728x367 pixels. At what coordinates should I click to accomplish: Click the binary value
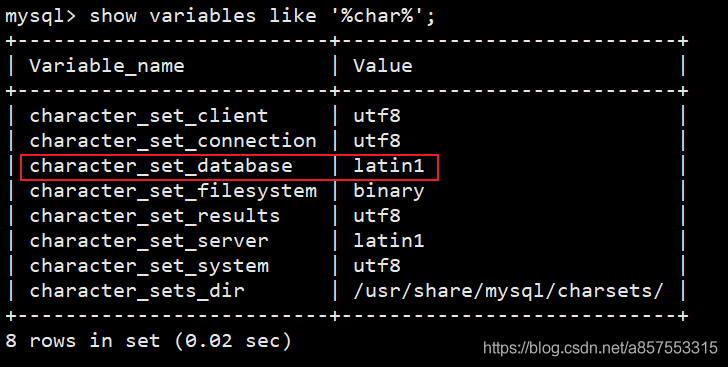(x=389, y=191)
